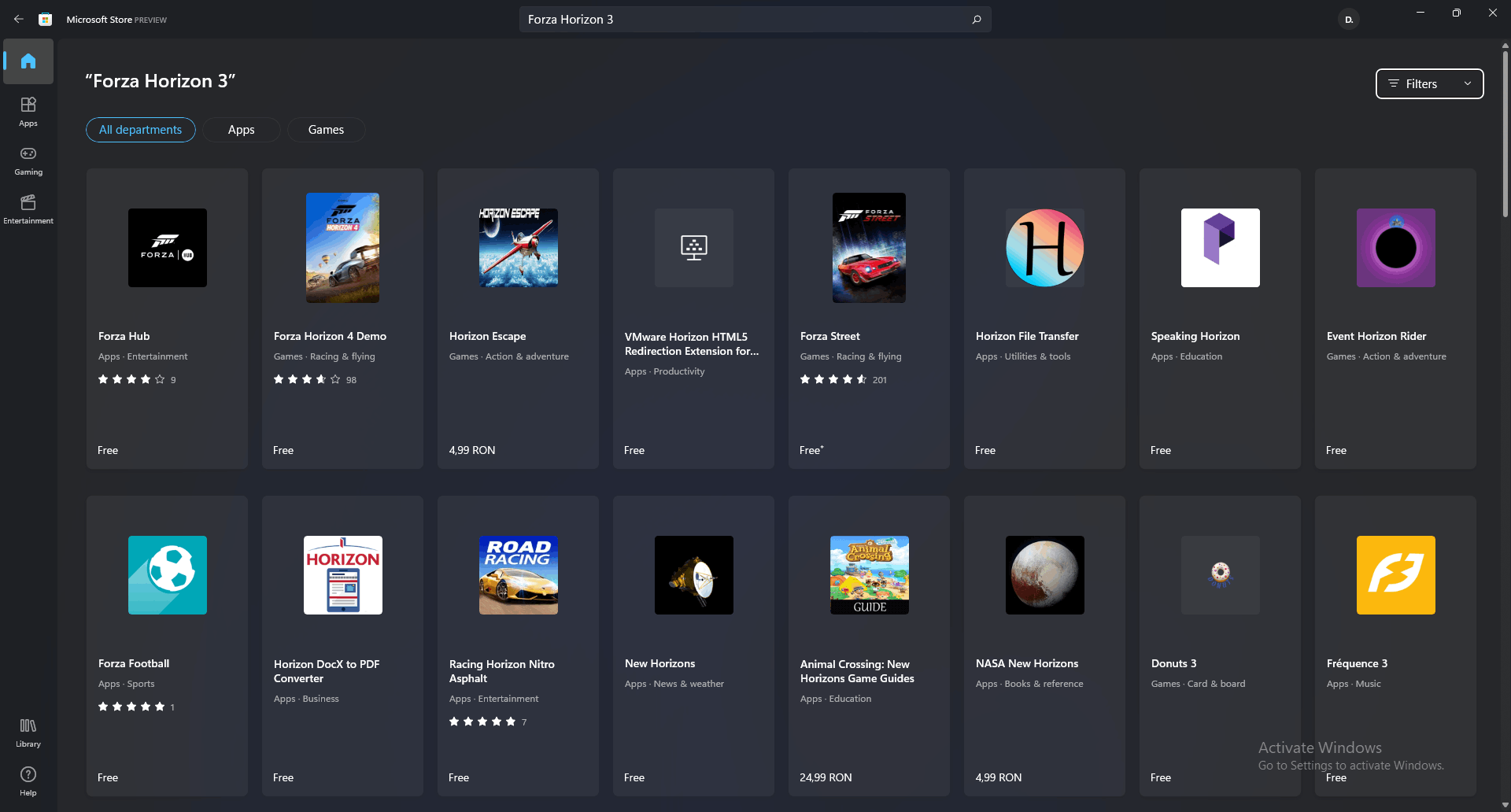Click the NASA New Horizons title text
The image size is (1511, 812).
(x=1027, y=663)
